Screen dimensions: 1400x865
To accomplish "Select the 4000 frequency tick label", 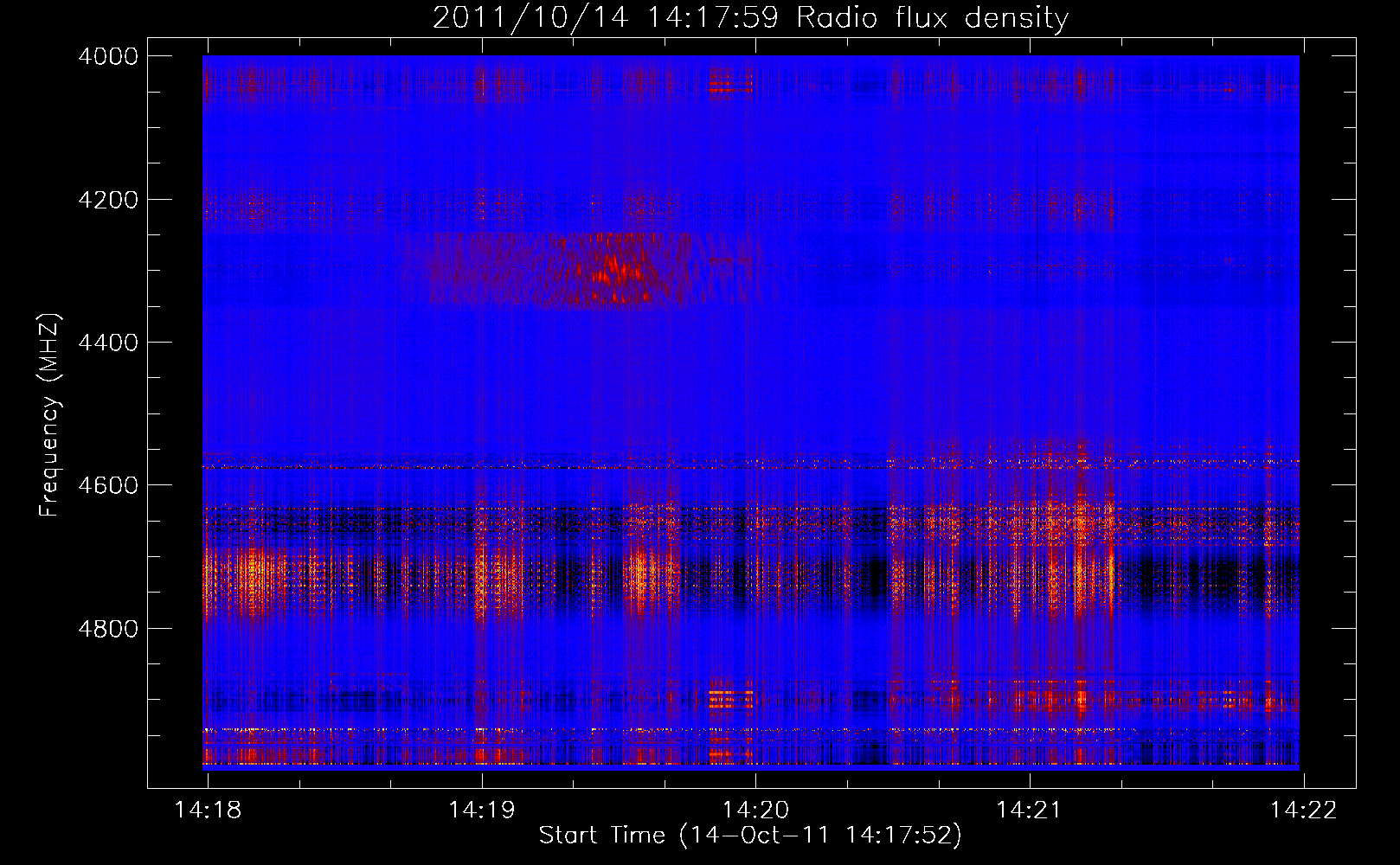I will [108, 56].
